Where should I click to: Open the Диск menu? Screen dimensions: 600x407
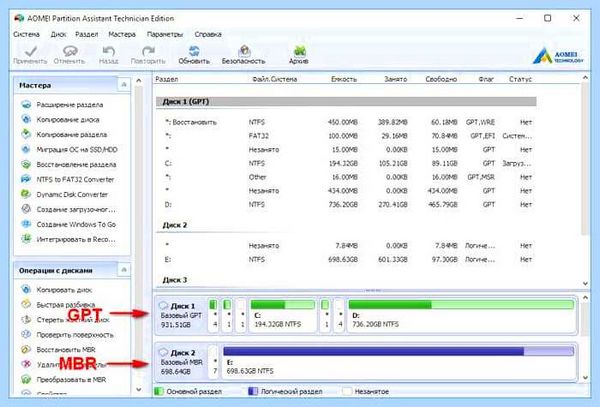point(59,34)
